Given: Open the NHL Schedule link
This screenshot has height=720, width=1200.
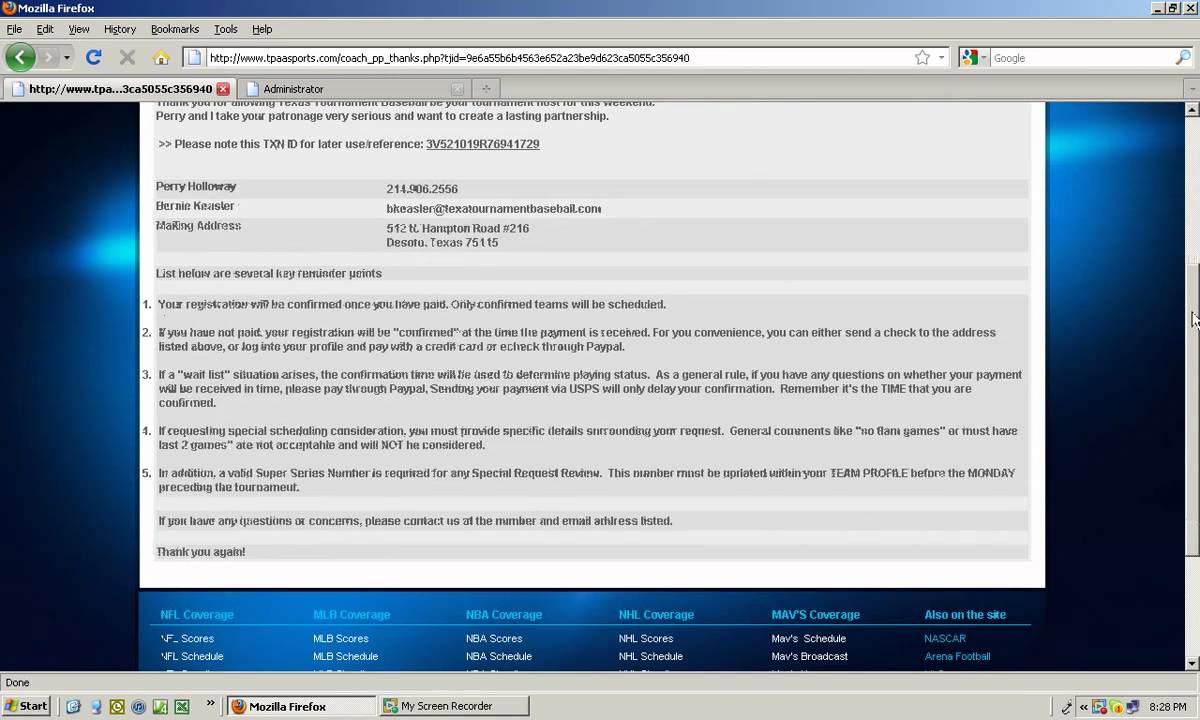Looking at the screenshot, I should 651,656.
